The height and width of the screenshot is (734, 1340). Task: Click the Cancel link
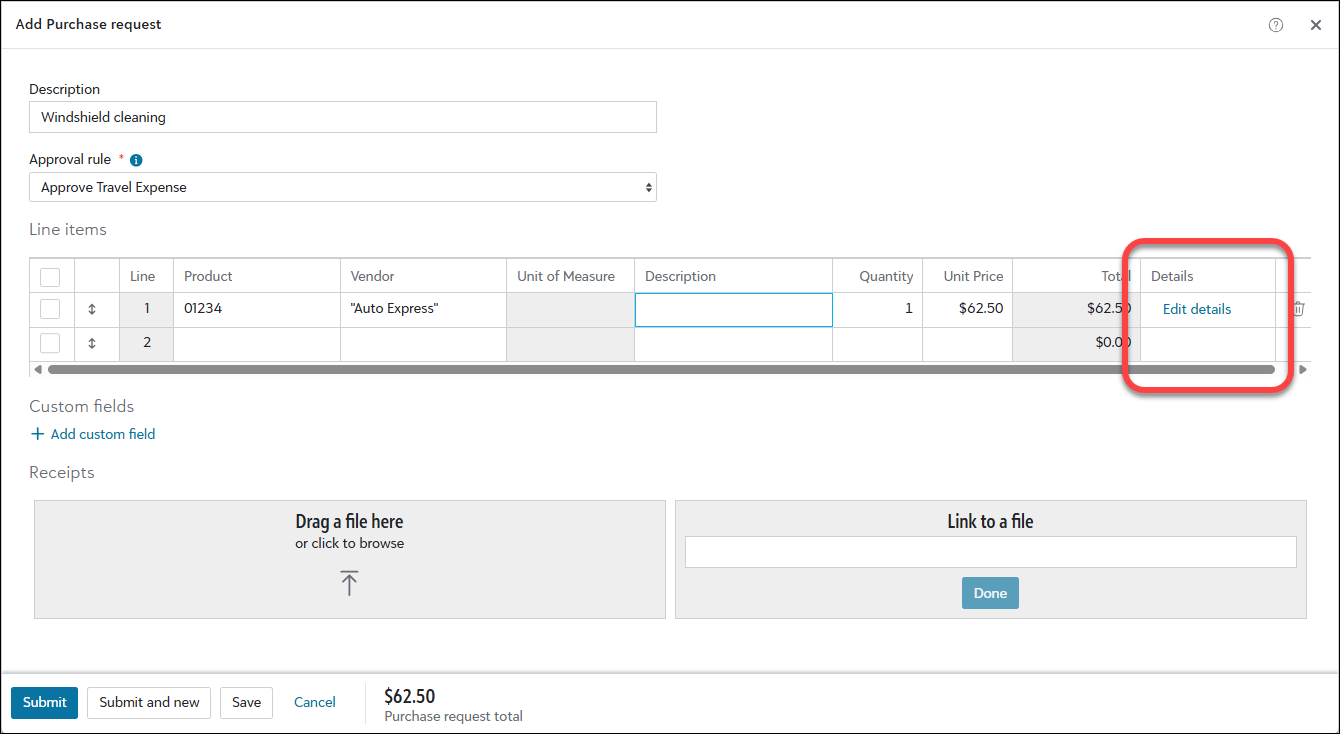point(315,702)
